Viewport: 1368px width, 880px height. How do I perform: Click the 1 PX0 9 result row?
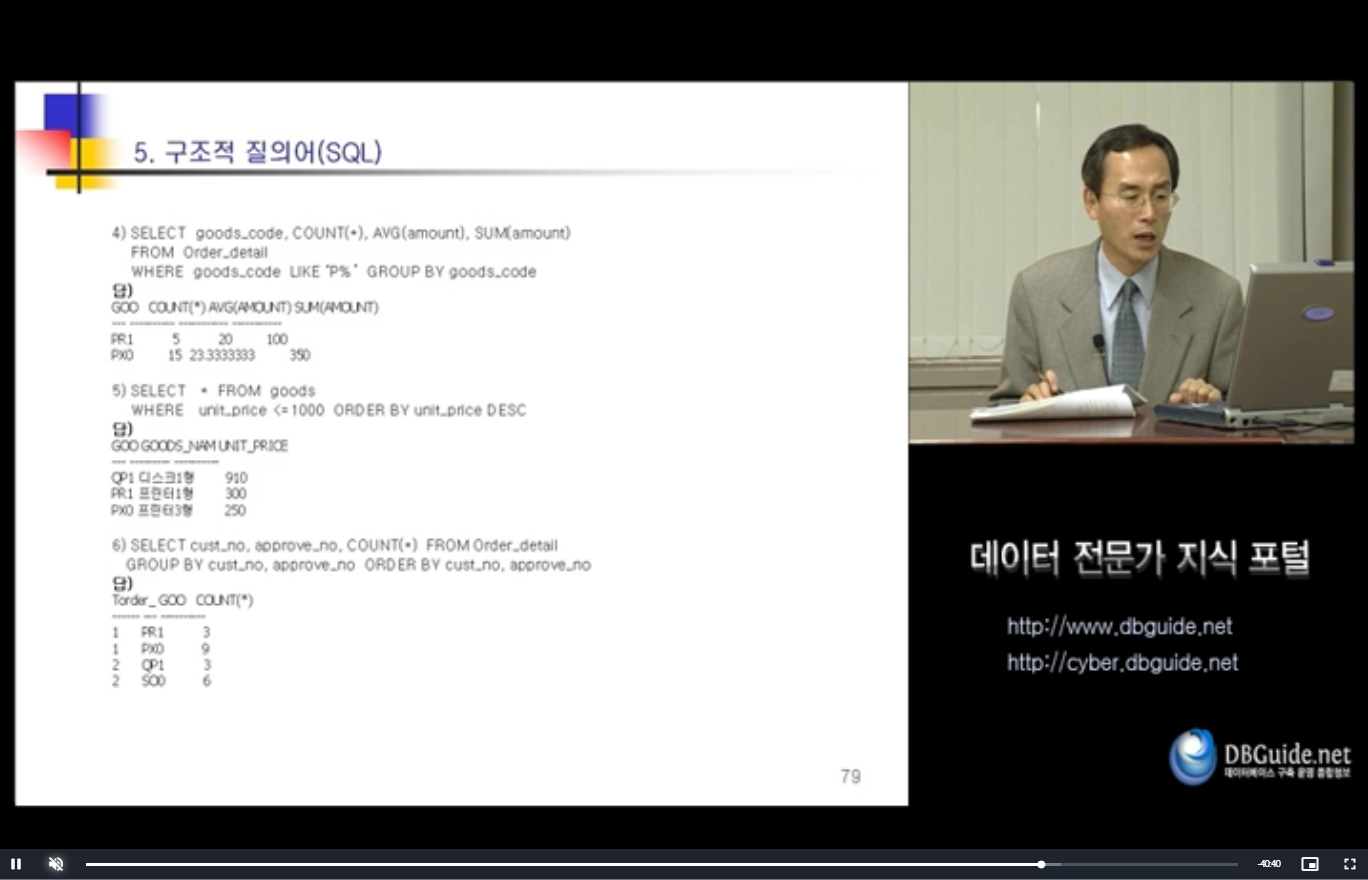click(160, 649)
